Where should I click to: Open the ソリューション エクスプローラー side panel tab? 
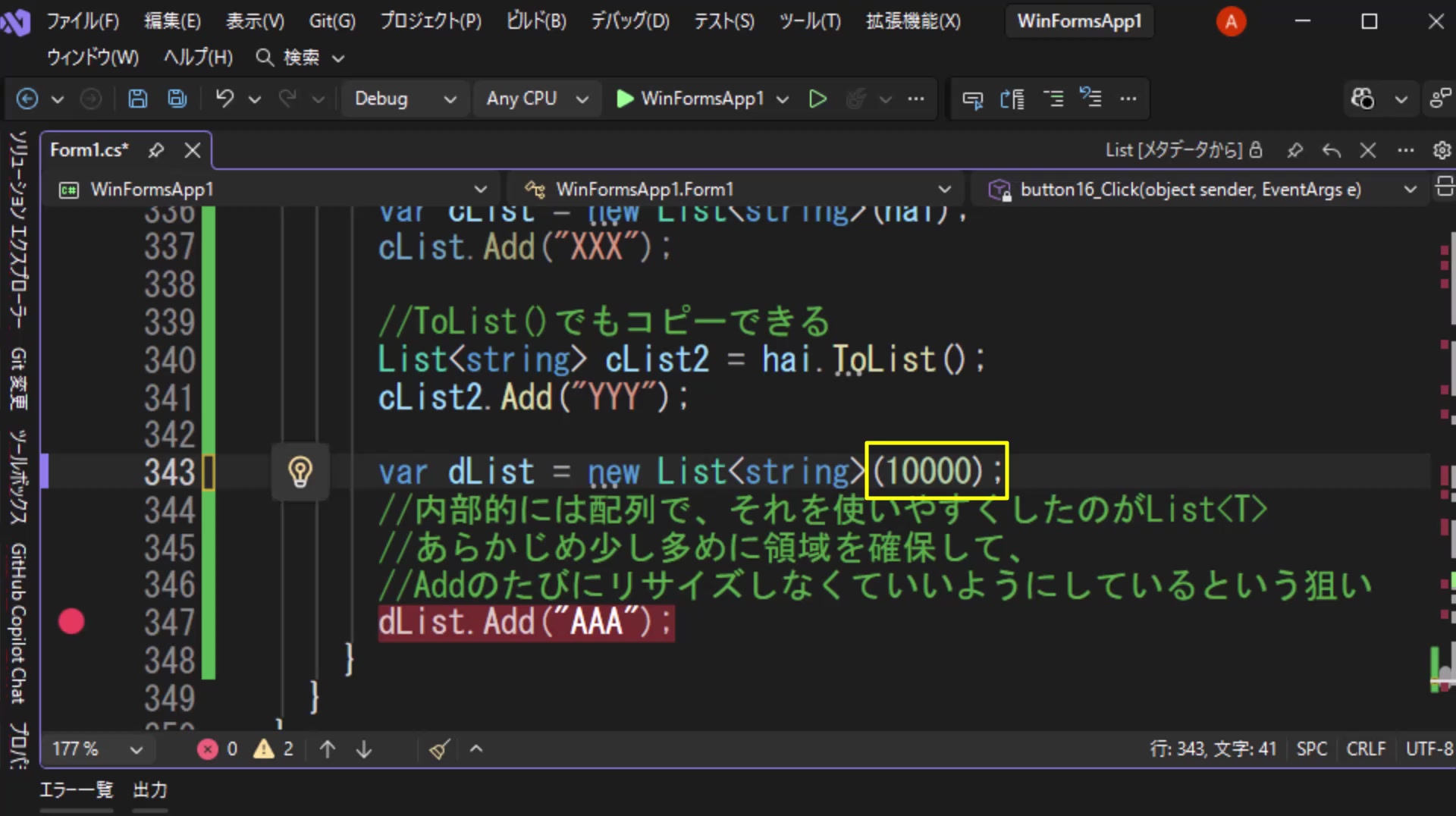coord(18,231)
